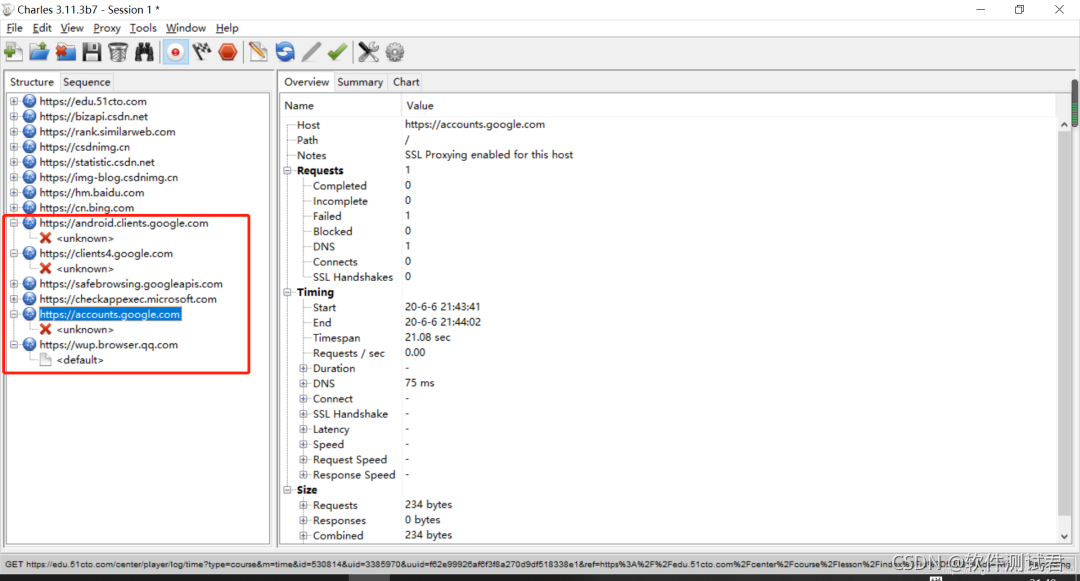Collapse the https://android.clients.google.com node
The width and height of the screenshot is (1080, 581).
click(x=14, y=223)
